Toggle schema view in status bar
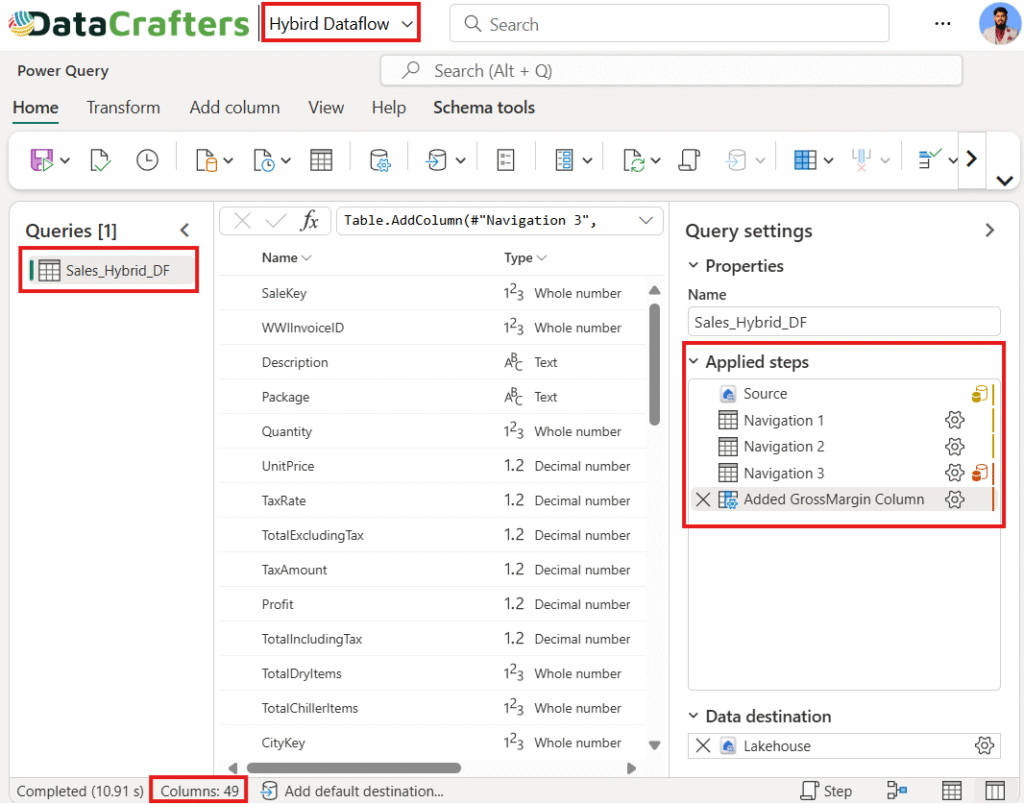The width and height of the screenshot is (1024, 804). 995,791
